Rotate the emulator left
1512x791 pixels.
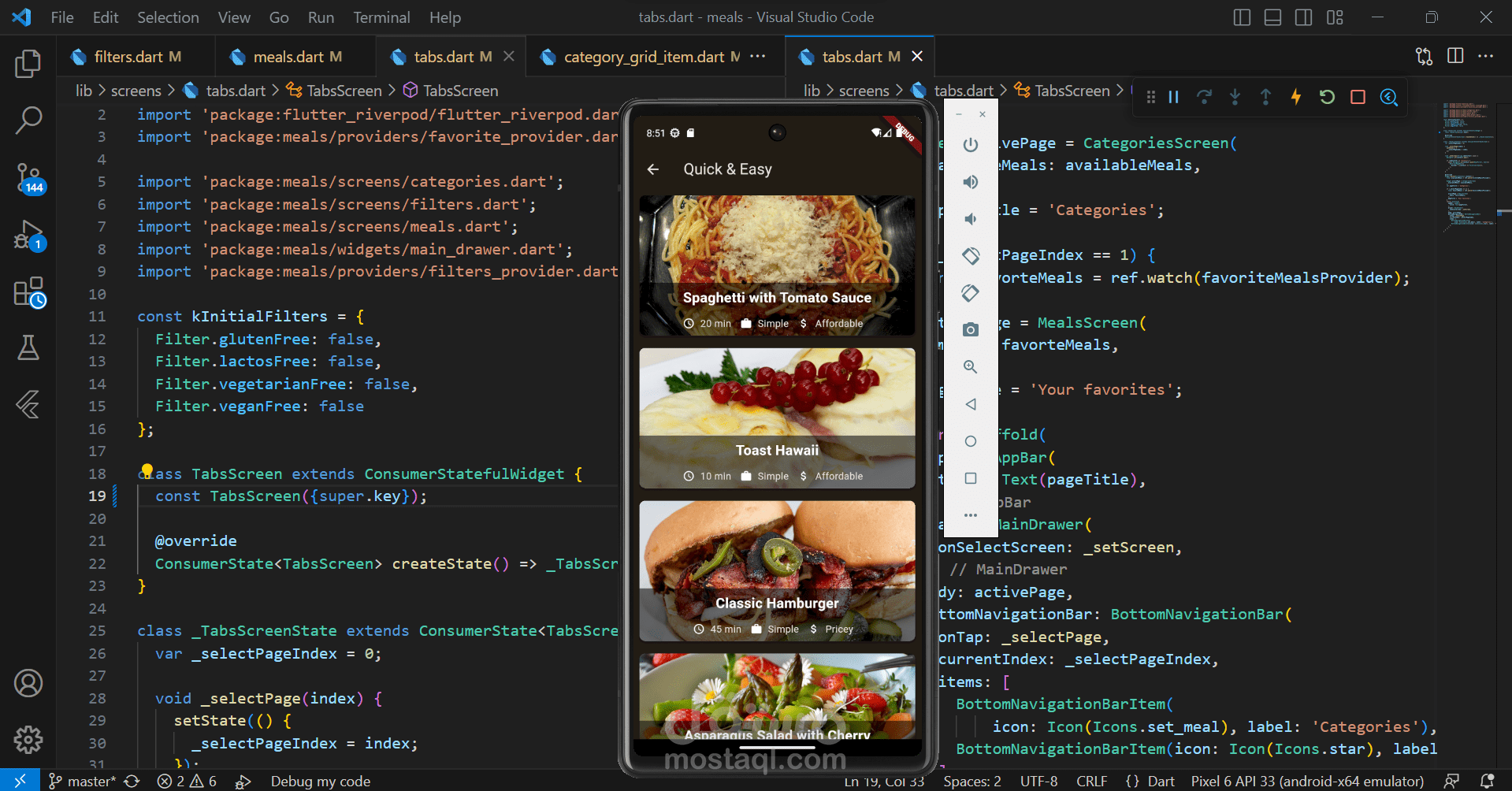971,256
